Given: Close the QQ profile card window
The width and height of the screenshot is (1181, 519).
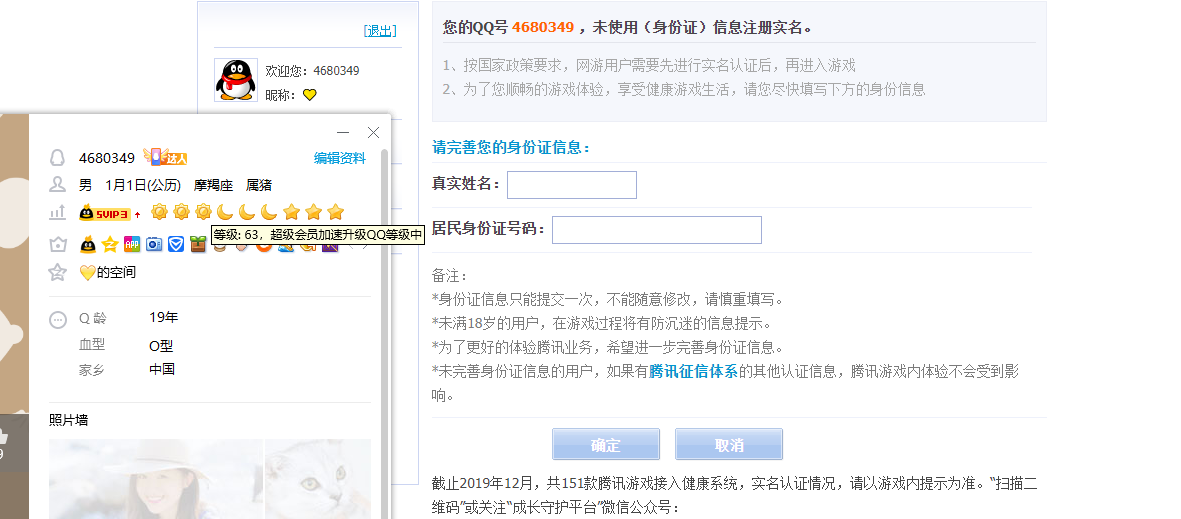Looking at the screenshot, I should 373,133.
